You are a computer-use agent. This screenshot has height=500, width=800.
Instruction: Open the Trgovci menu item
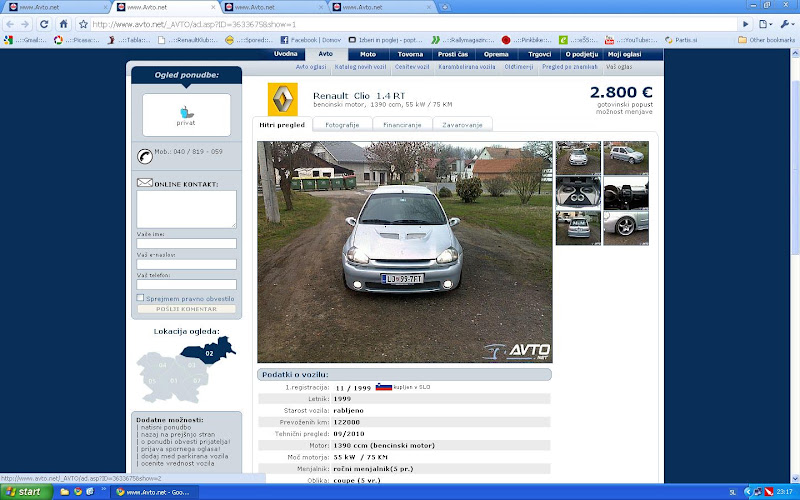(539, 54)
